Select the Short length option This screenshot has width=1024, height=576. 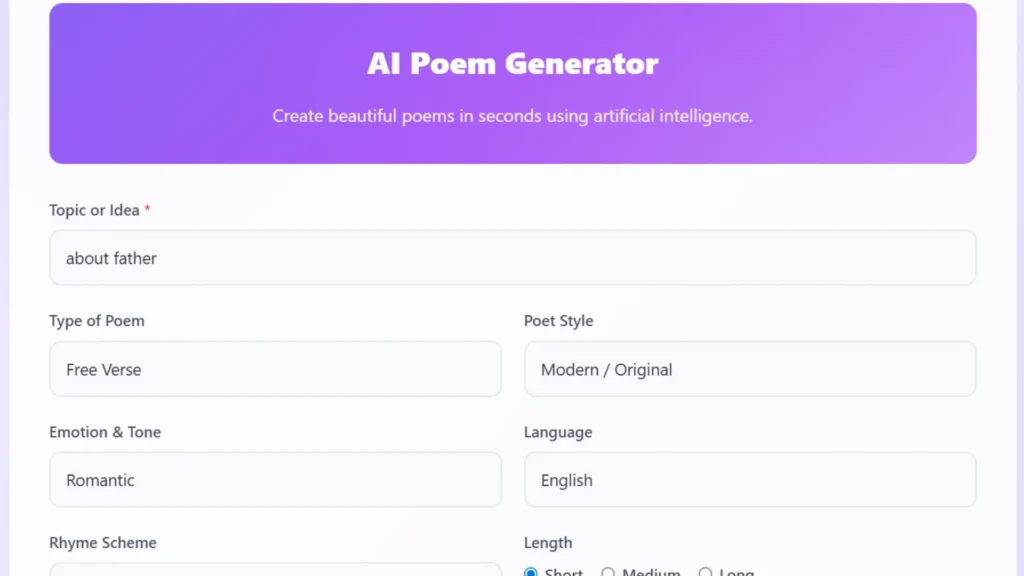pyautogui.click(x=531, y=572)
